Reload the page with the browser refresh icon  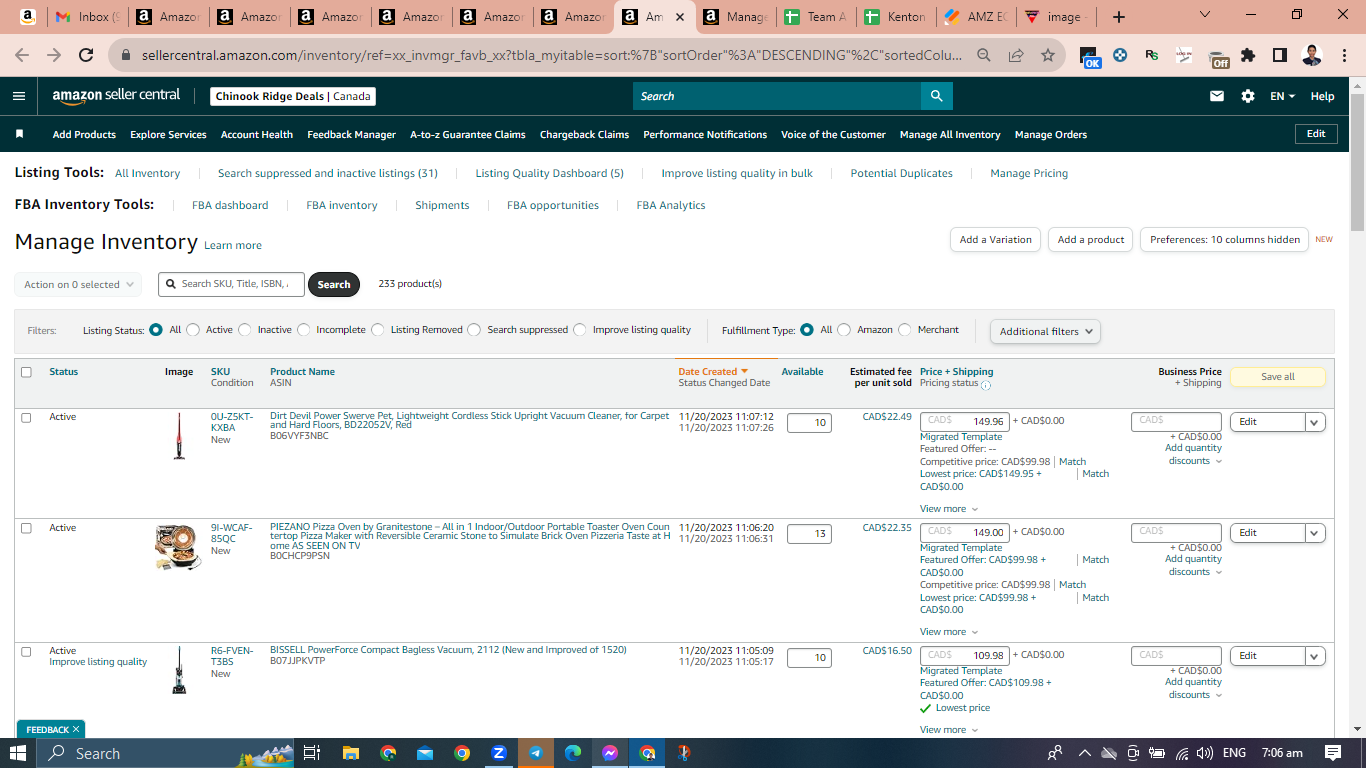(x=86, y=56)
